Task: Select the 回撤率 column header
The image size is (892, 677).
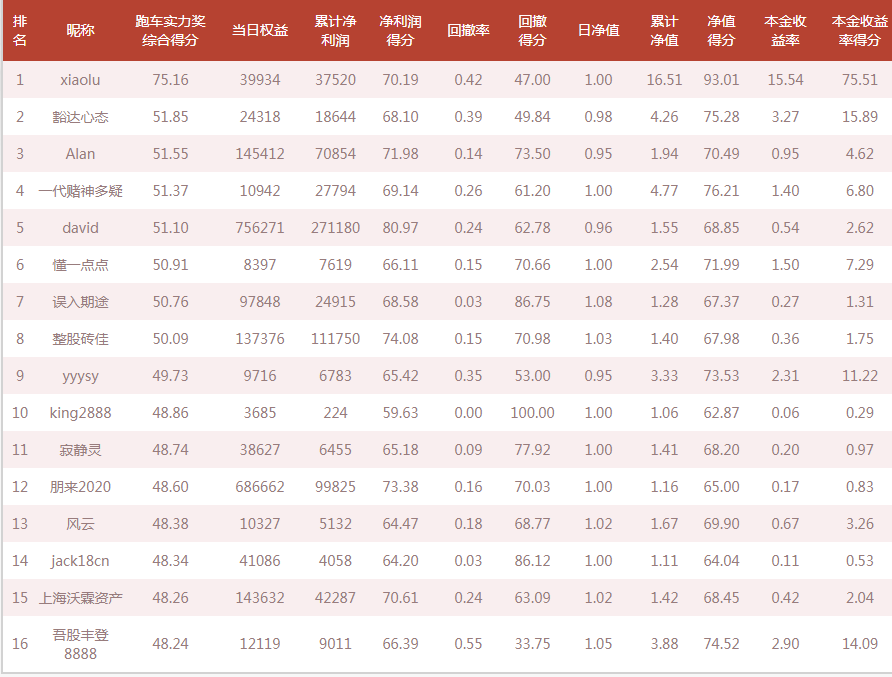Action: pos(468,31)
